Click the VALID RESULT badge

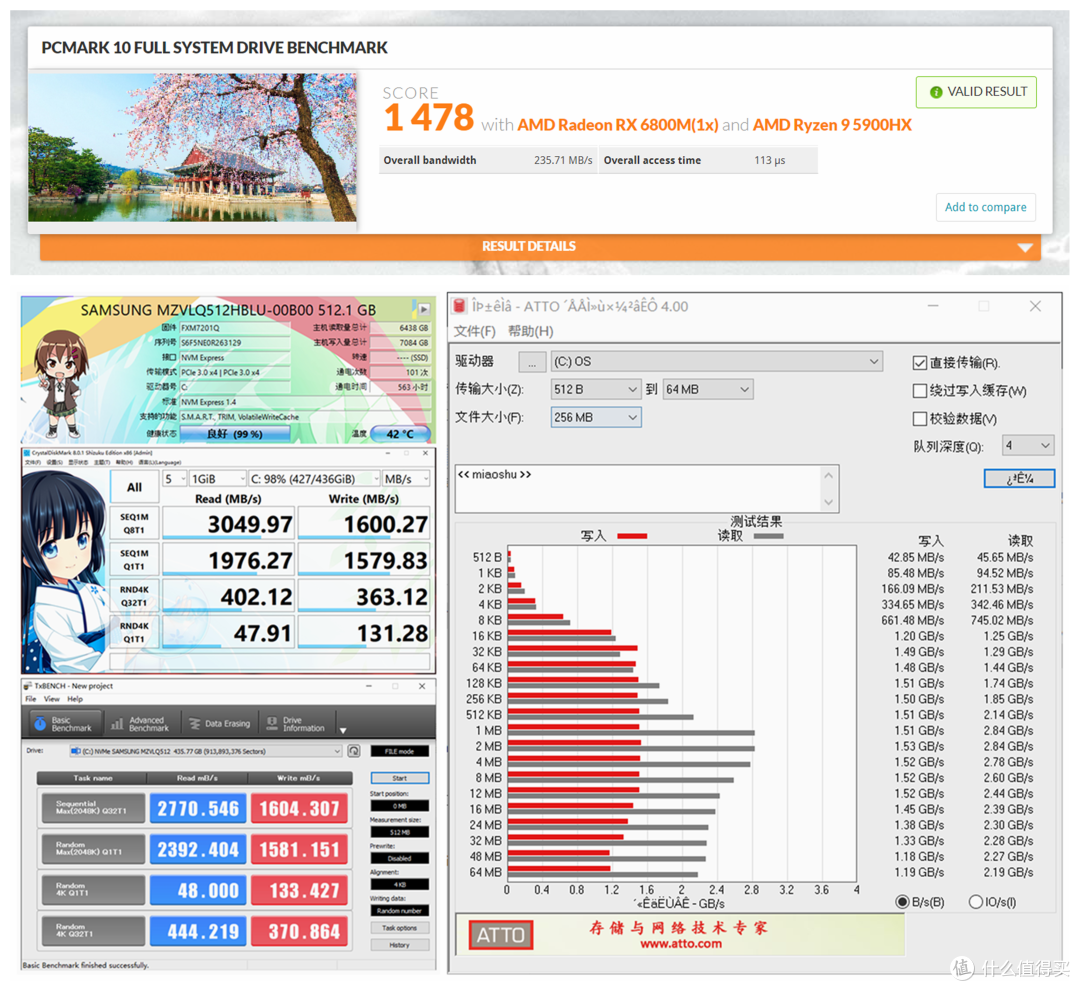[976, 92]
